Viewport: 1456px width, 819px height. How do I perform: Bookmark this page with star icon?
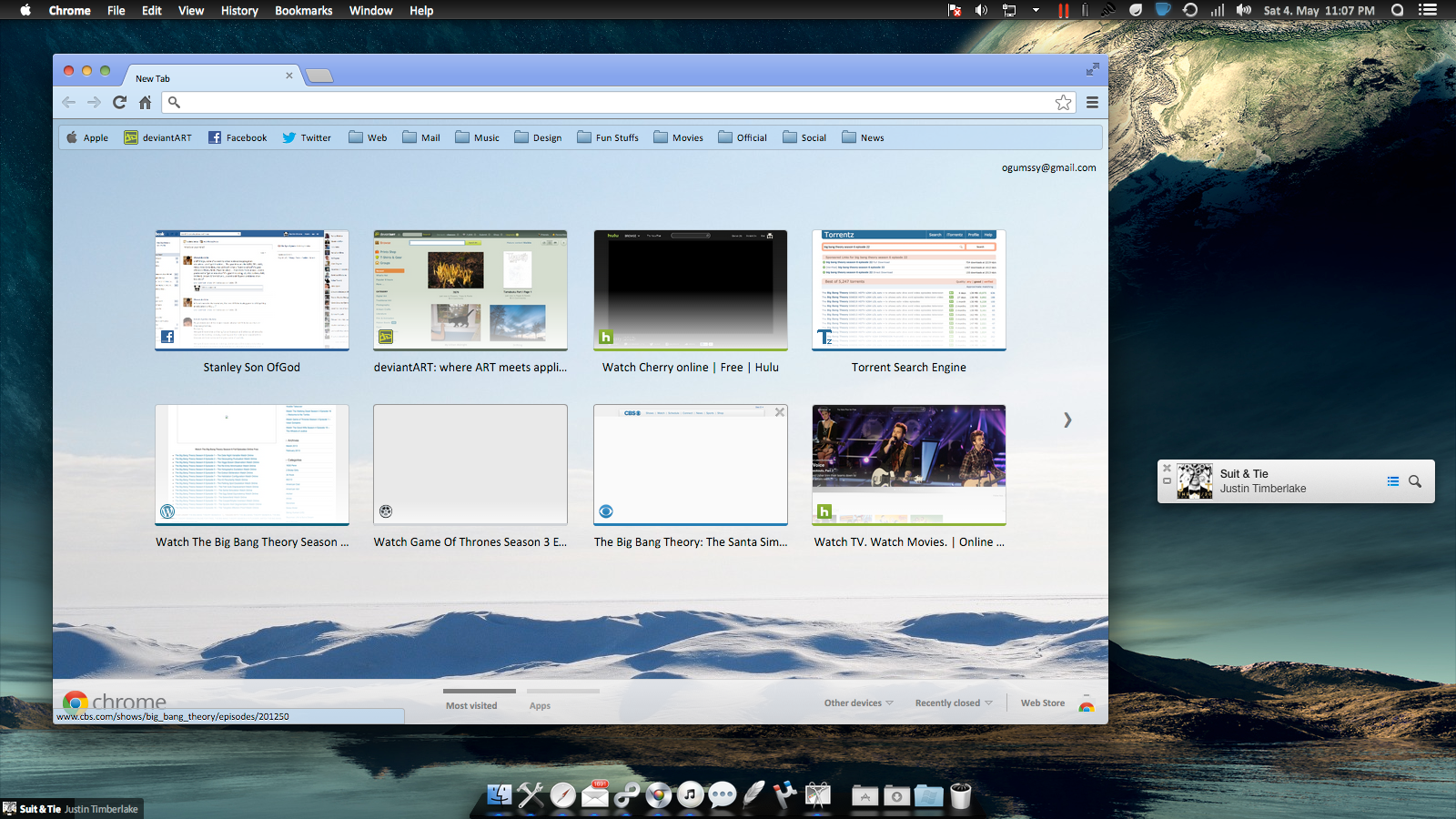1063,103
